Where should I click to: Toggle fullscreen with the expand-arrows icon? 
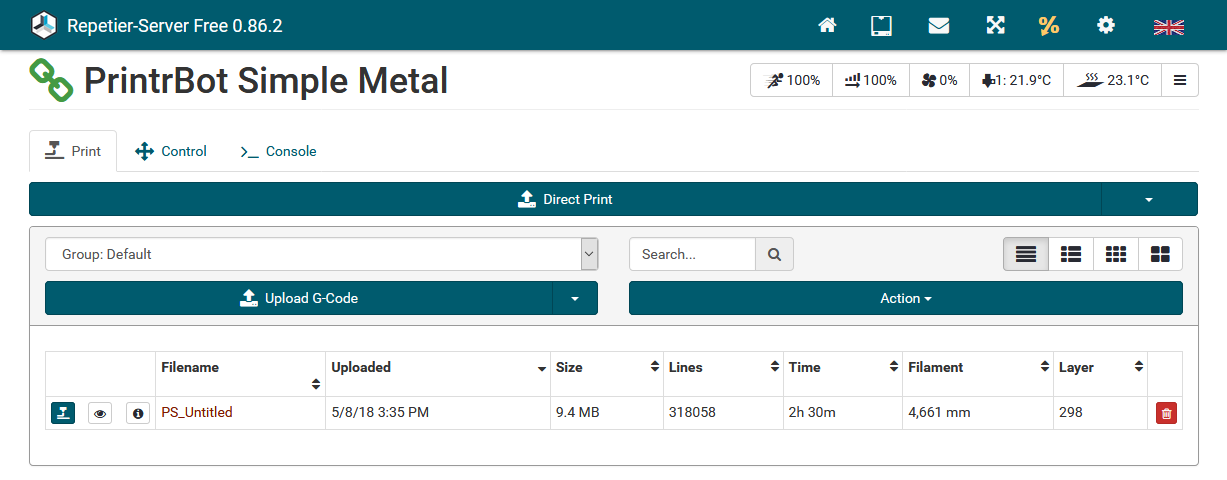coord(995,25)
